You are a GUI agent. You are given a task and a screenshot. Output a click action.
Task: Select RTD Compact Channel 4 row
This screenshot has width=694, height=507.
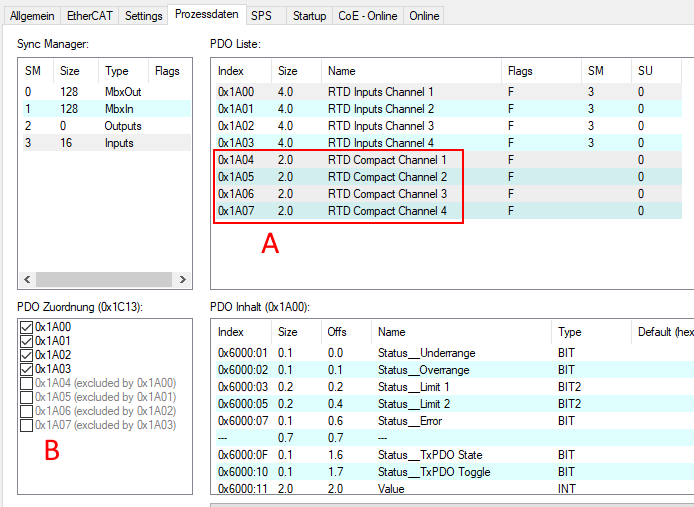point(386,211)
